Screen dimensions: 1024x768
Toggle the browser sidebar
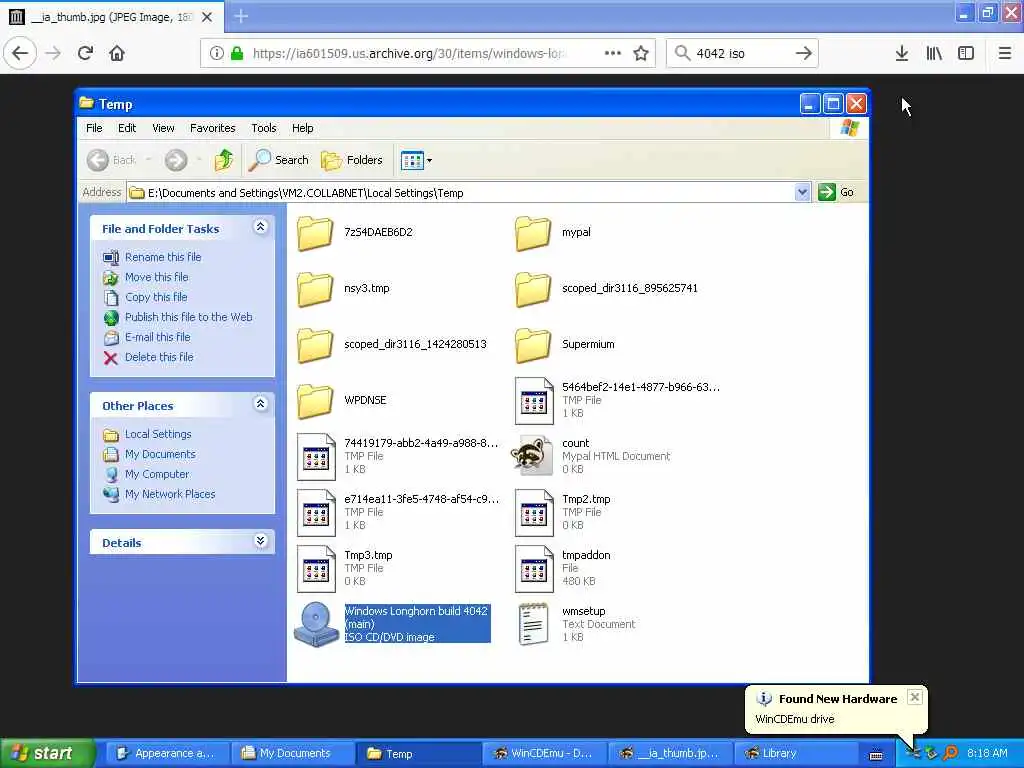(966, 53)
